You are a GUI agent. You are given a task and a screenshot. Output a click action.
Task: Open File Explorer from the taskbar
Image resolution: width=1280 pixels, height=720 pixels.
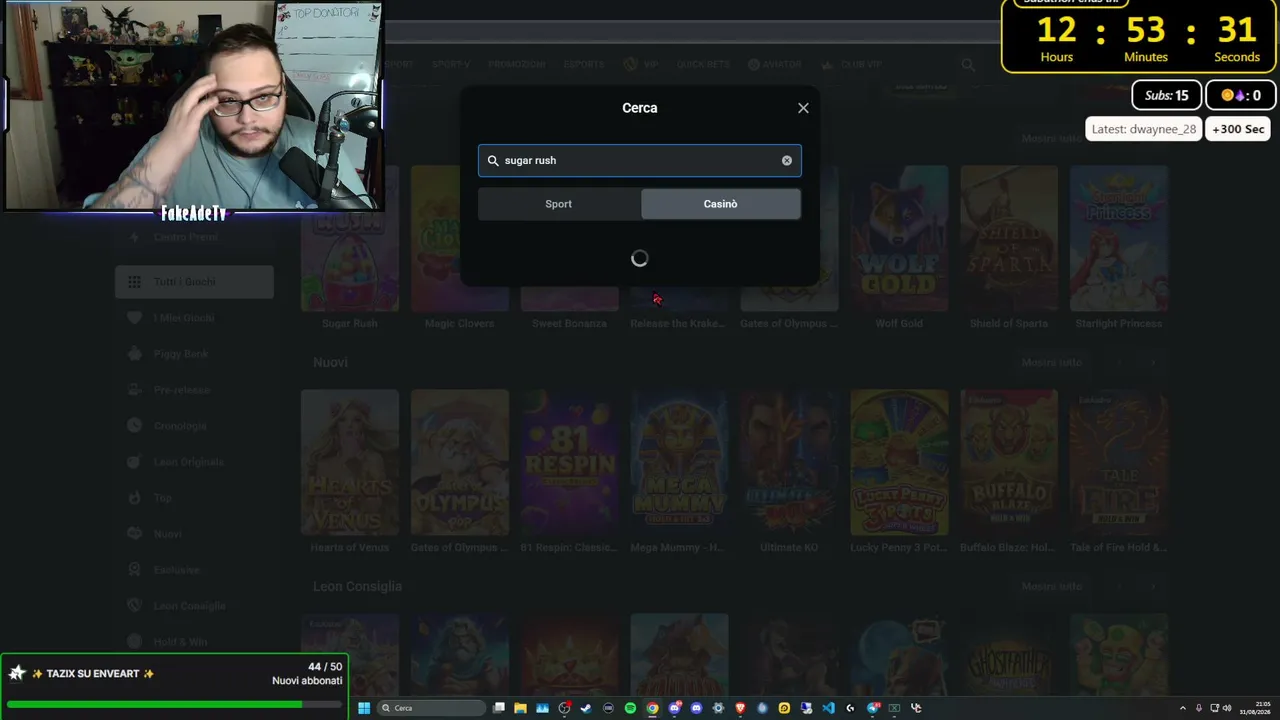(x=520, y=708)
